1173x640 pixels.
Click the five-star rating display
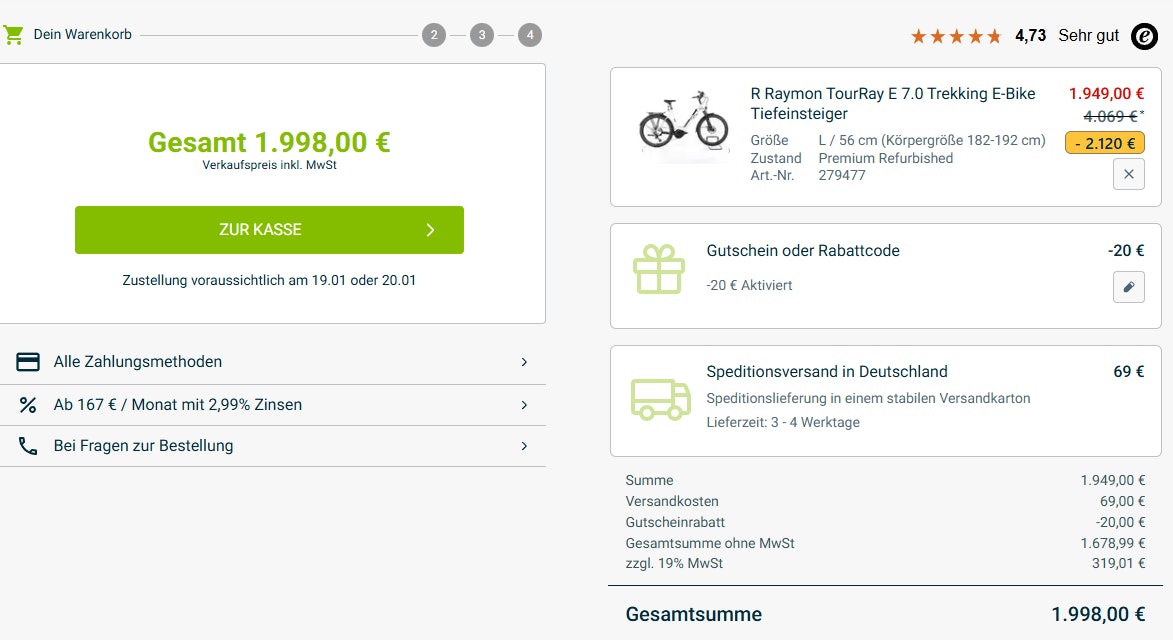point(955,37)
